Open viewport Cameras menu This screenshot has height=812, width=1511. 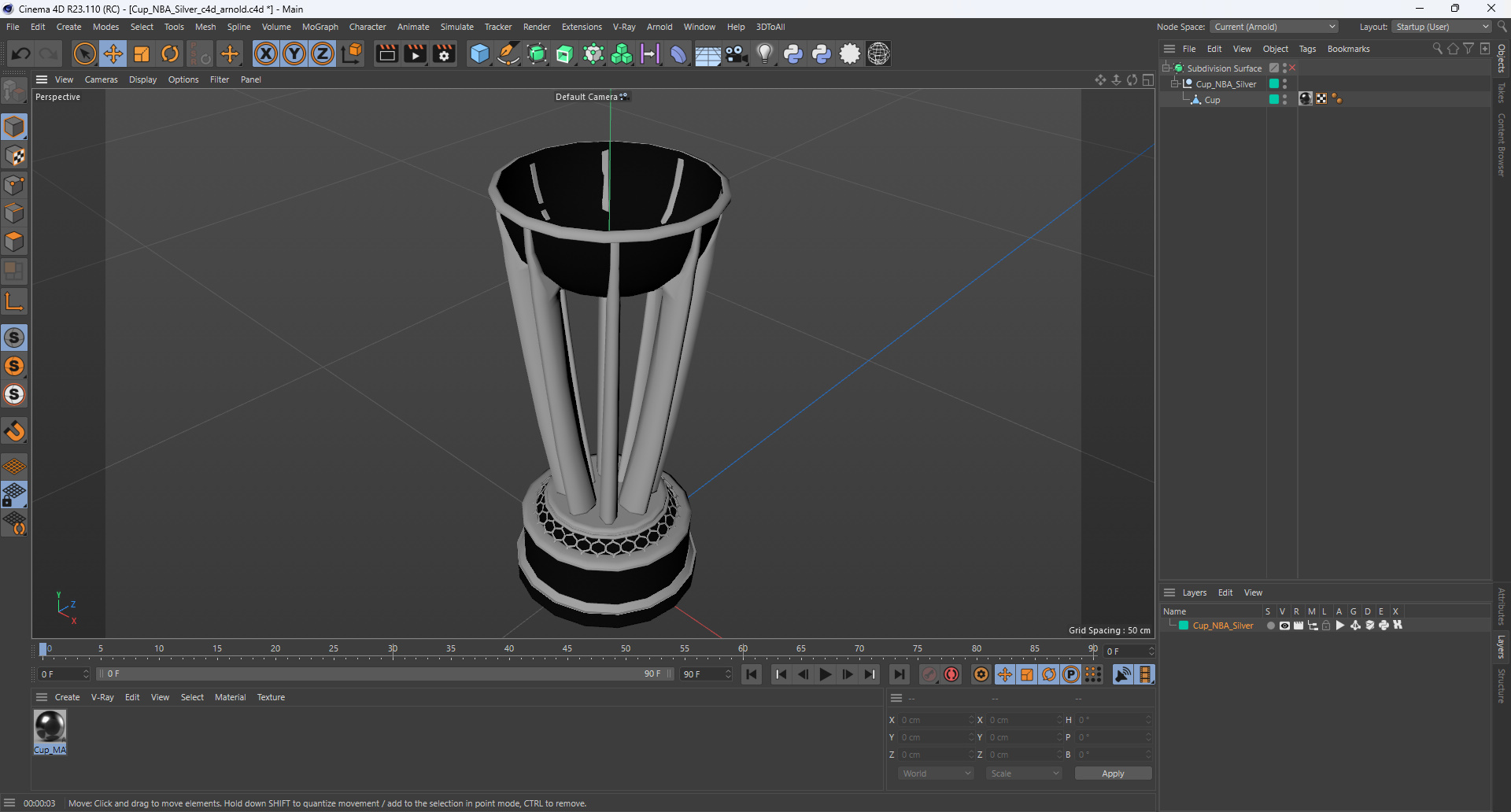101,79
